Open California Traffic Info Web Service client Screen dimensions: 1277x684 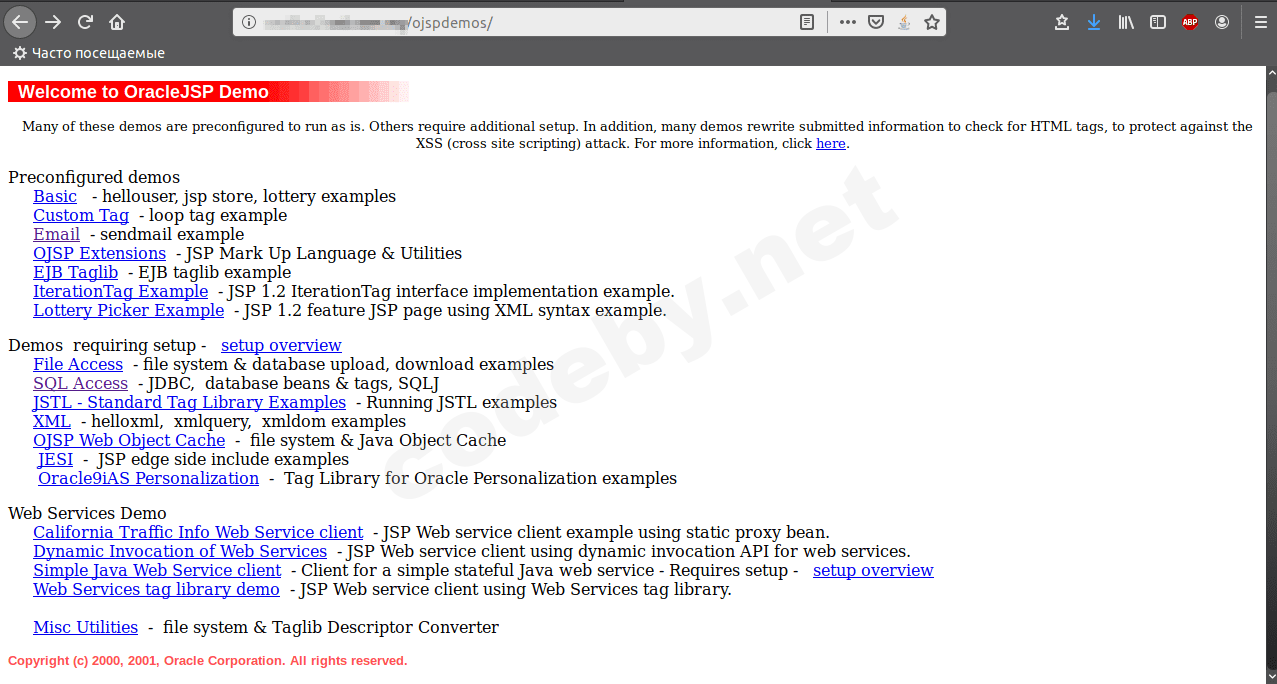tap(198, 533)
